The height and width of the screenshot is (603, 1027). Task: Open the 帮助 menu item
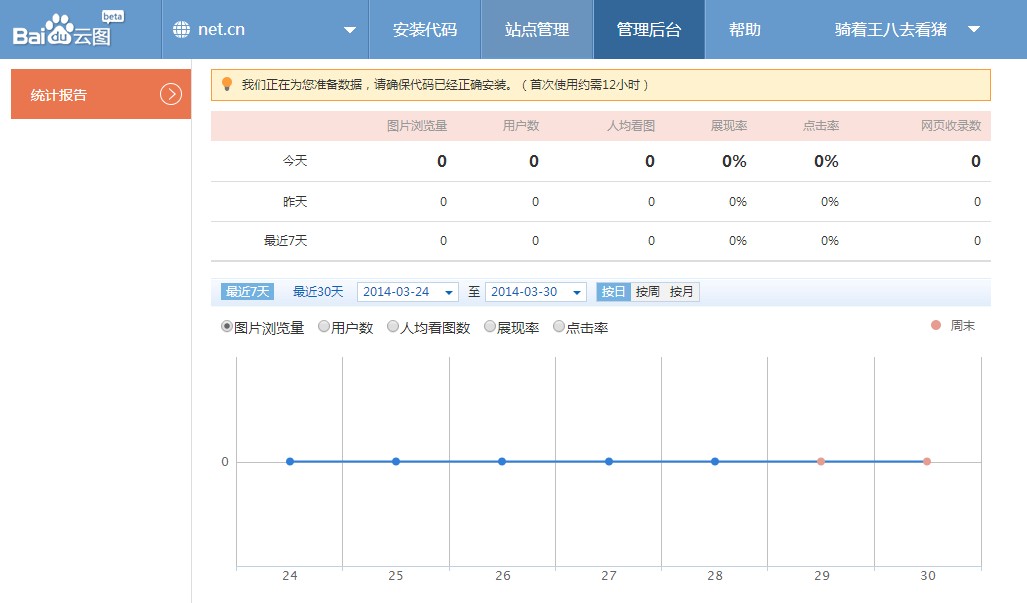point(744,30)
